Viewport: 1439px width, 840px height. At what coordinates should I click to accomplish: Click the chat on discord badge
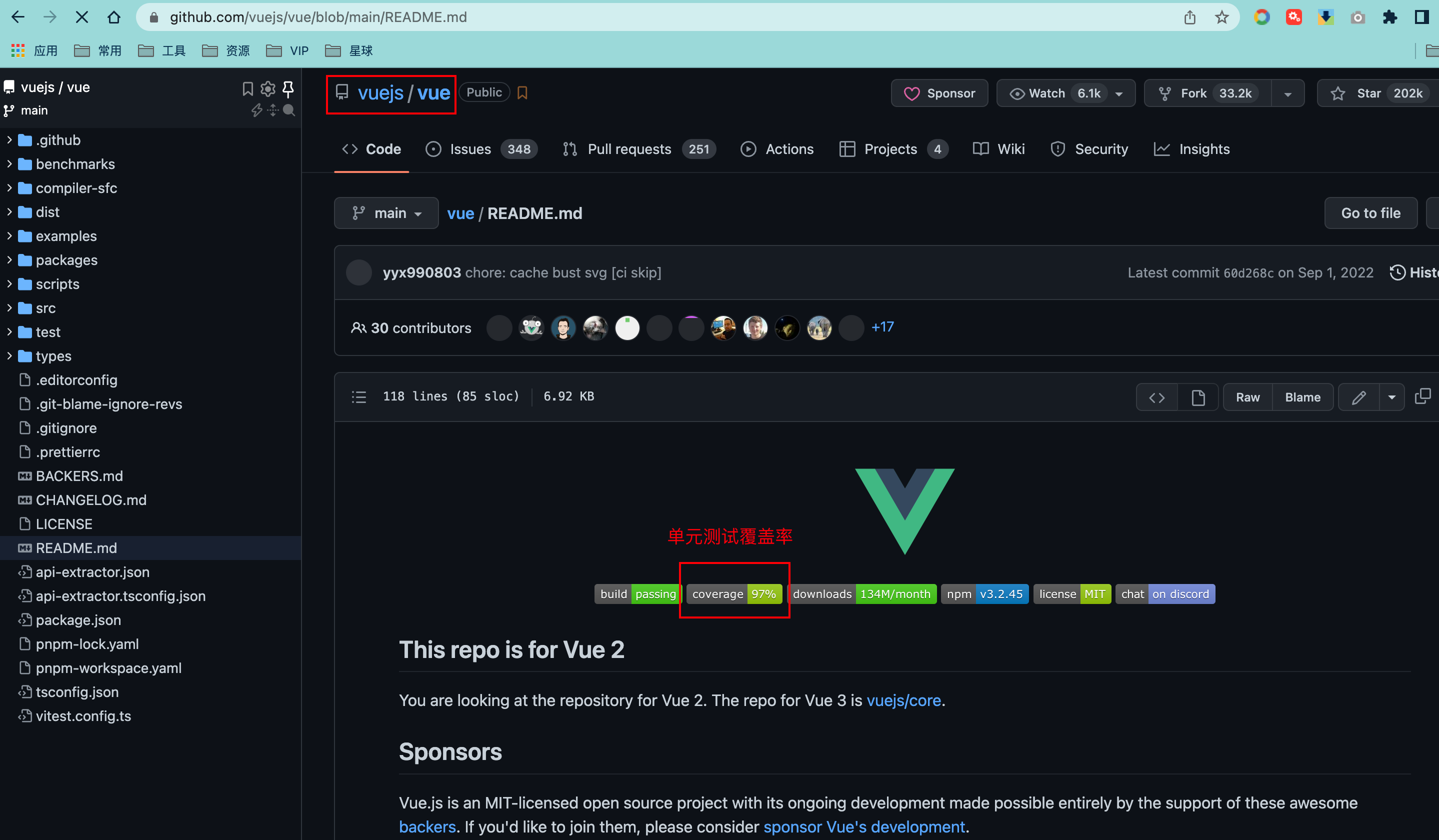[x=1165, y=594]
